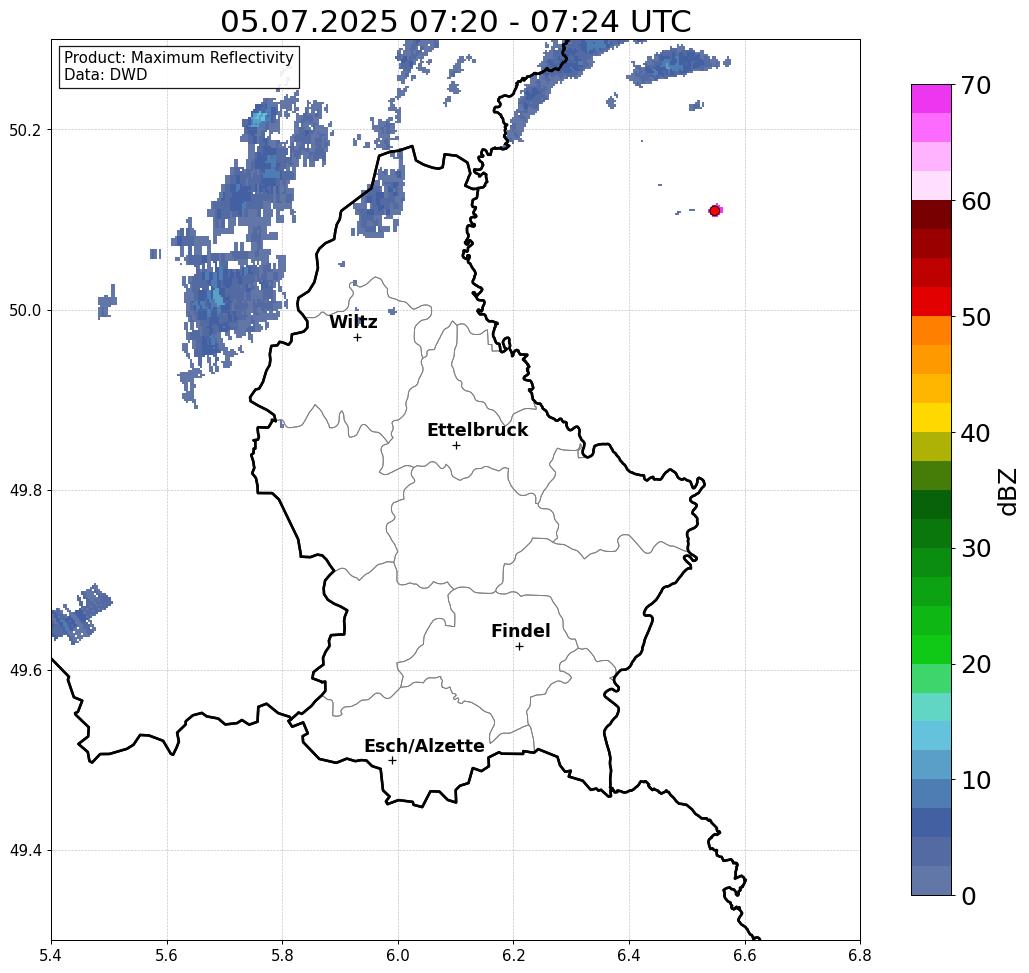Click the longitude tick label 5.8
The height and width of the screenshot is (973, 1029).
tap(282, 955)
